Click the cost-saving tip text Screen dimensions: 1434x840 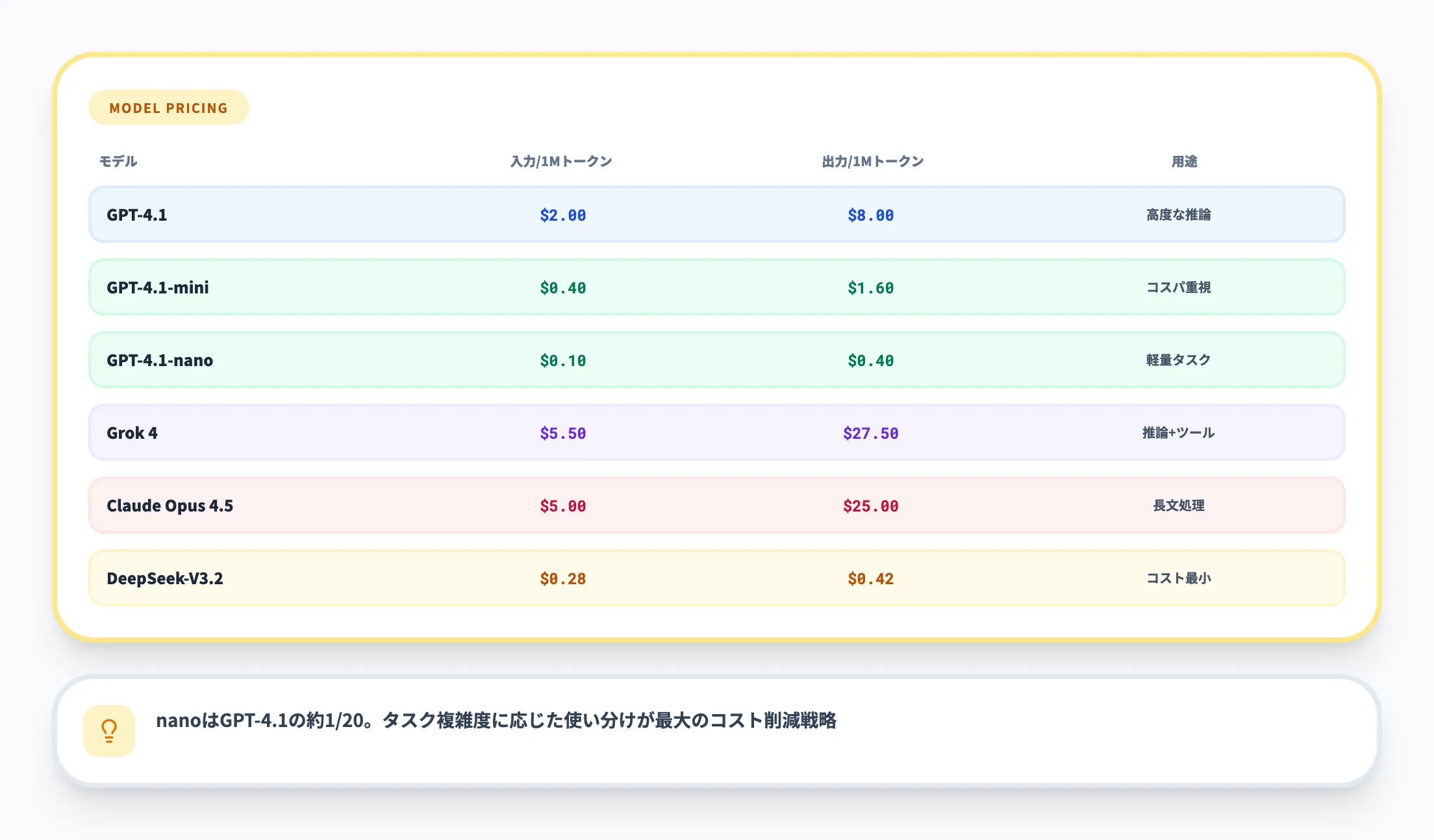(x=497, y=719)
